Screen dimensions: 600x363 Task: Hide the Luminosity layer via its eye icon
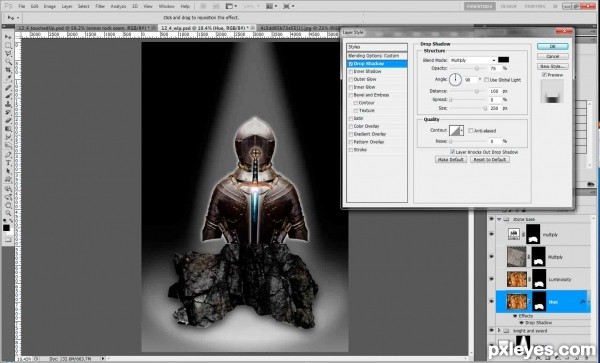[x=491, y=279]
